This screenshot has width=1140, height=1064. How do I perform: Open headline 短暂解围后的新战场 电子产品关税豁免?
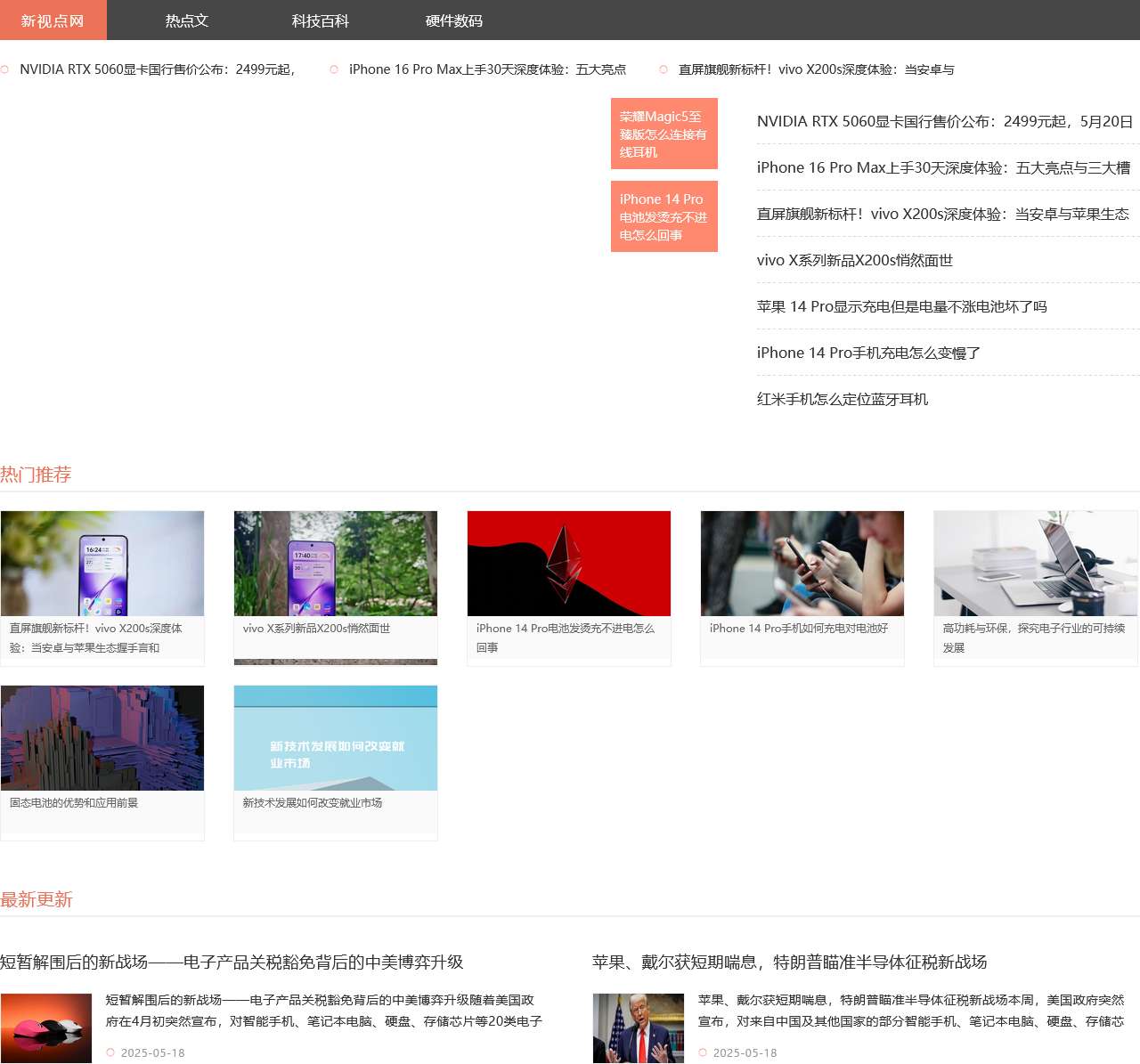pos(232,962)
